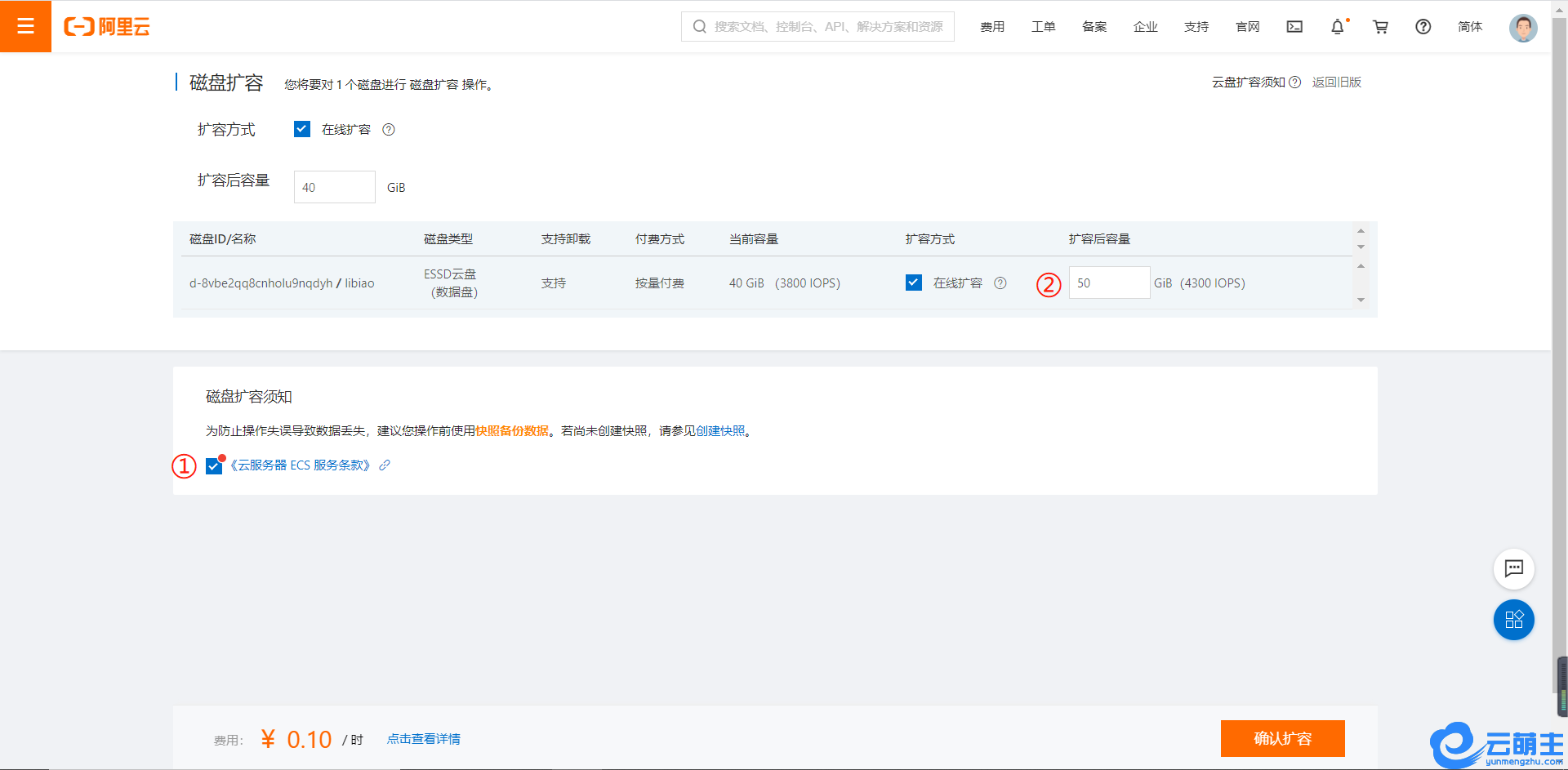Click the external link icon beside ECS terms
This screenshot has height=770, width=1568.
pos(385,465)
